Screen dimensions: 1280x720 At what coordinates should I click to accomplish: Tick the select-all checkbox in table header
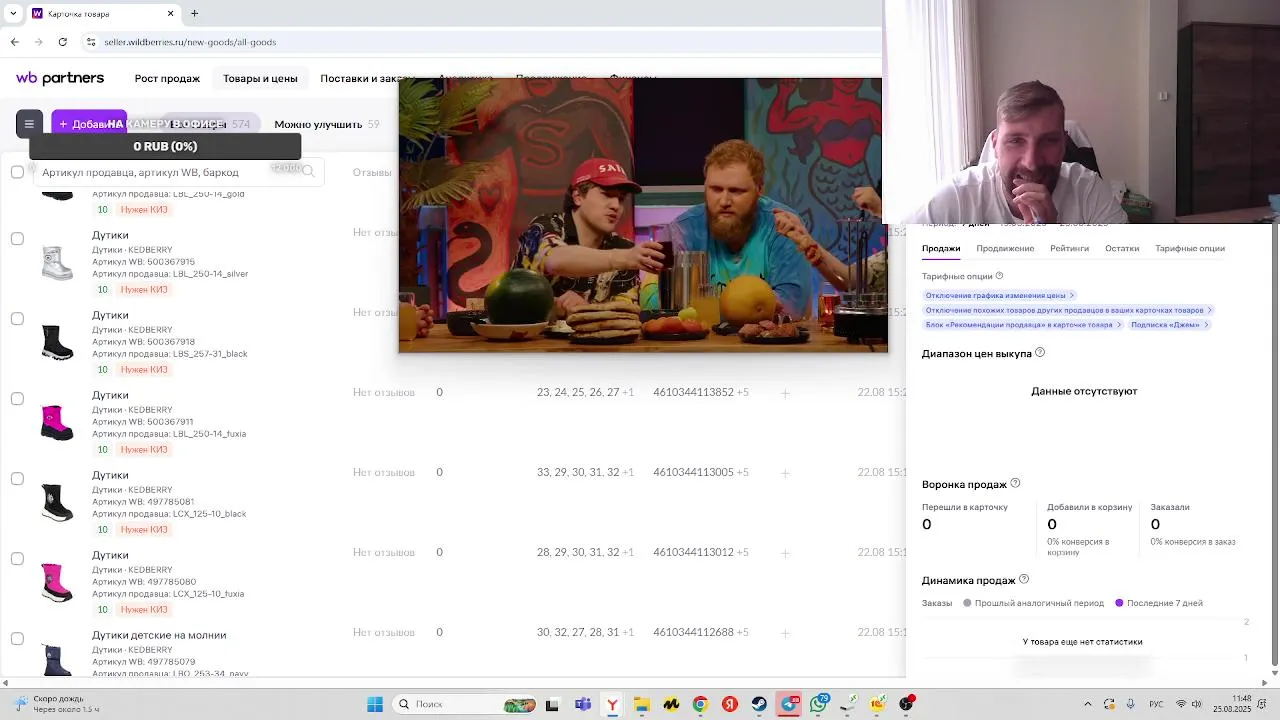(17, 172)
